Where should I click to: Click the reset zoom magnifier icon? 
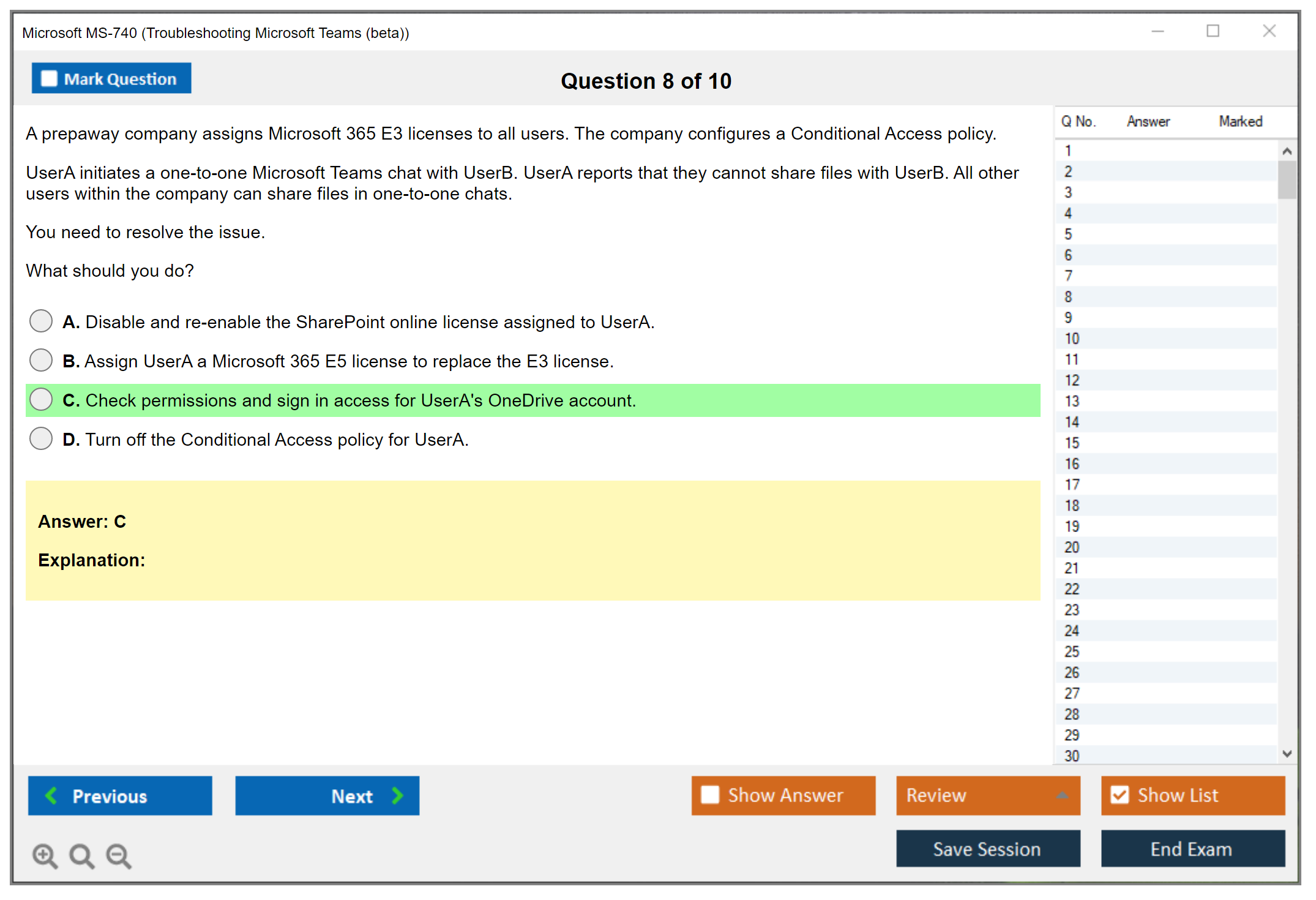pyautogui.click(x=81, y=855)
